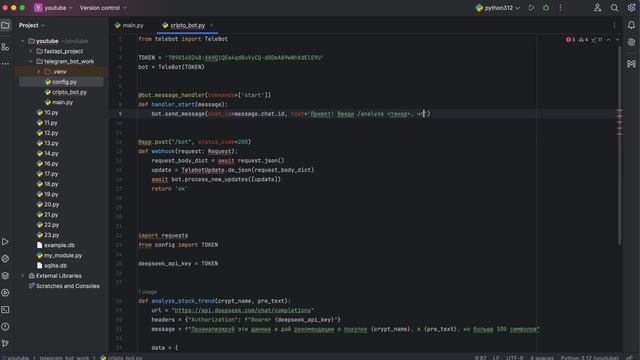640x360 pixels.
Task: Open the youtube project dropdown
Action: [x=53, y=8]
